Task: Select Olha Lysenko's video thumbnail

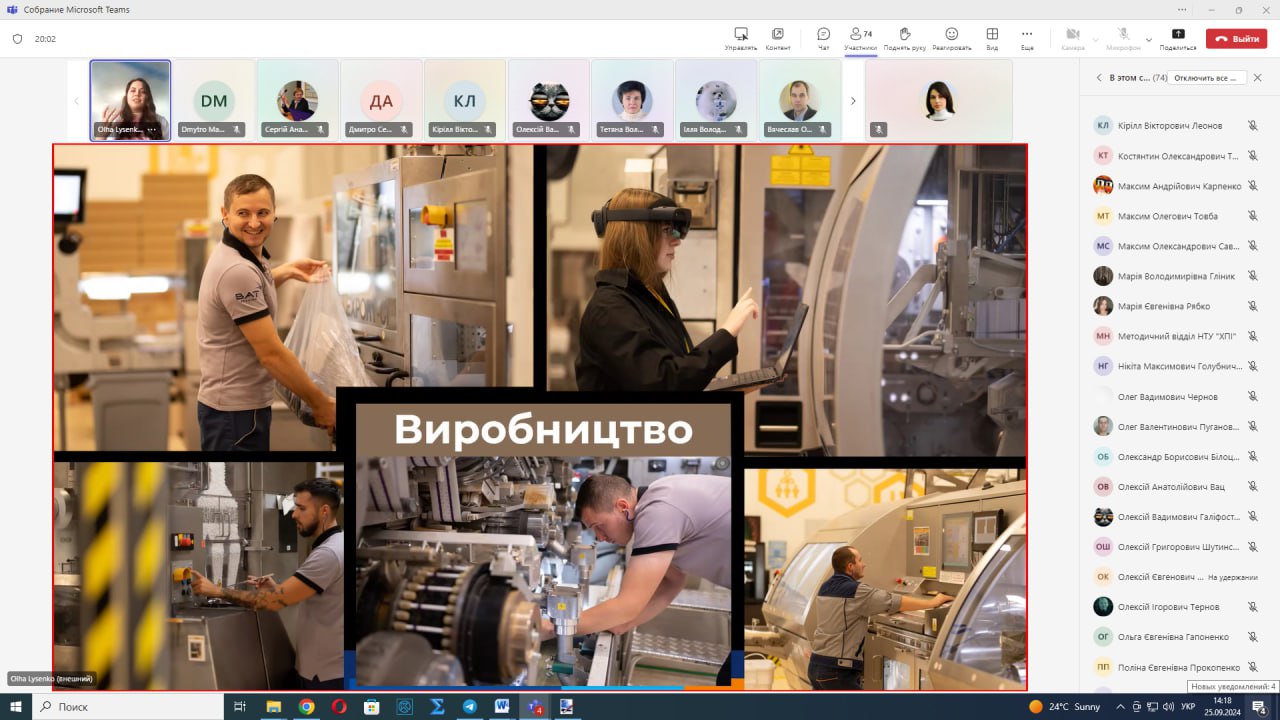Action: (x=130, y=100)
